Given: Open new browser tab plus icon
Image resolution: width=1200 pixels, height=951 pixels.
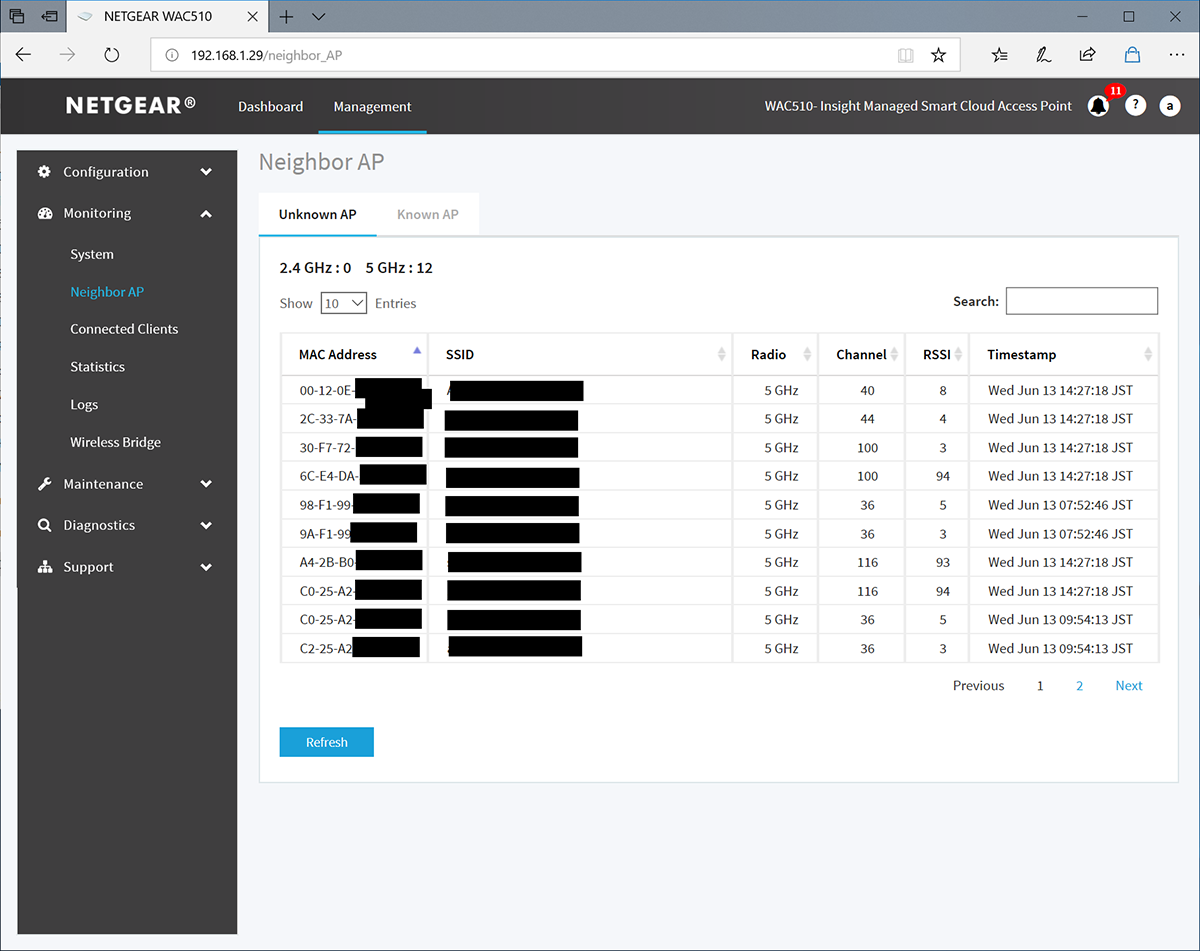Looking at the screenshot, I should coord(286,17).
